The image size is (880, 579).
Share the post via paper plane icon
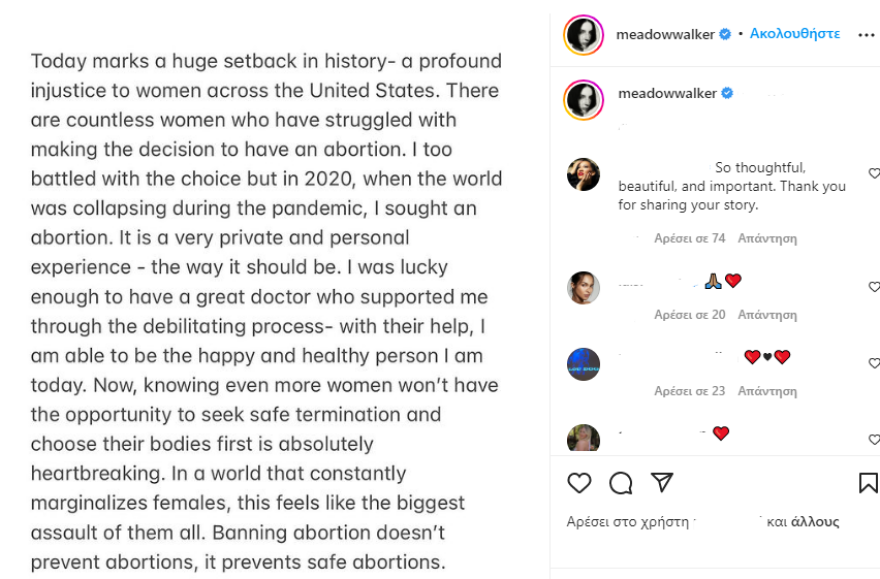[661, 483]
